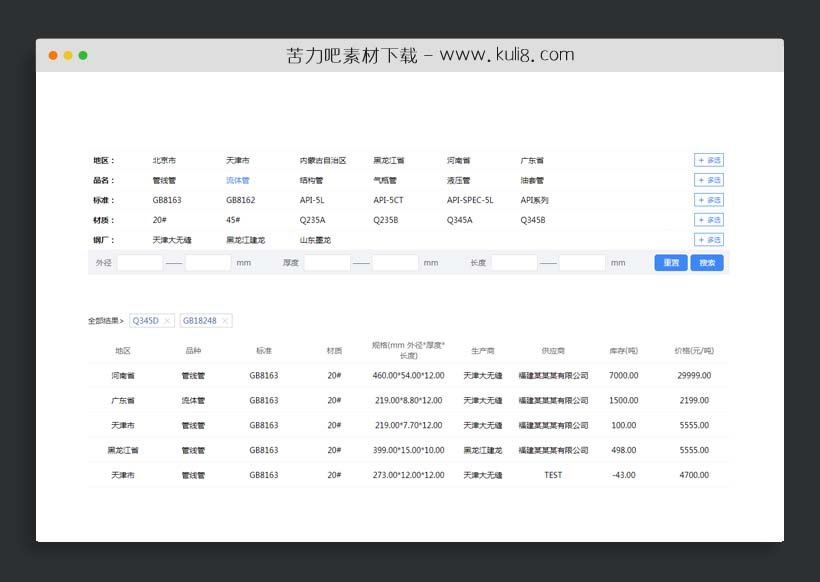Click the red traffic light dot
This screenshot has width=820, height=582.
(x=53, y=56)
